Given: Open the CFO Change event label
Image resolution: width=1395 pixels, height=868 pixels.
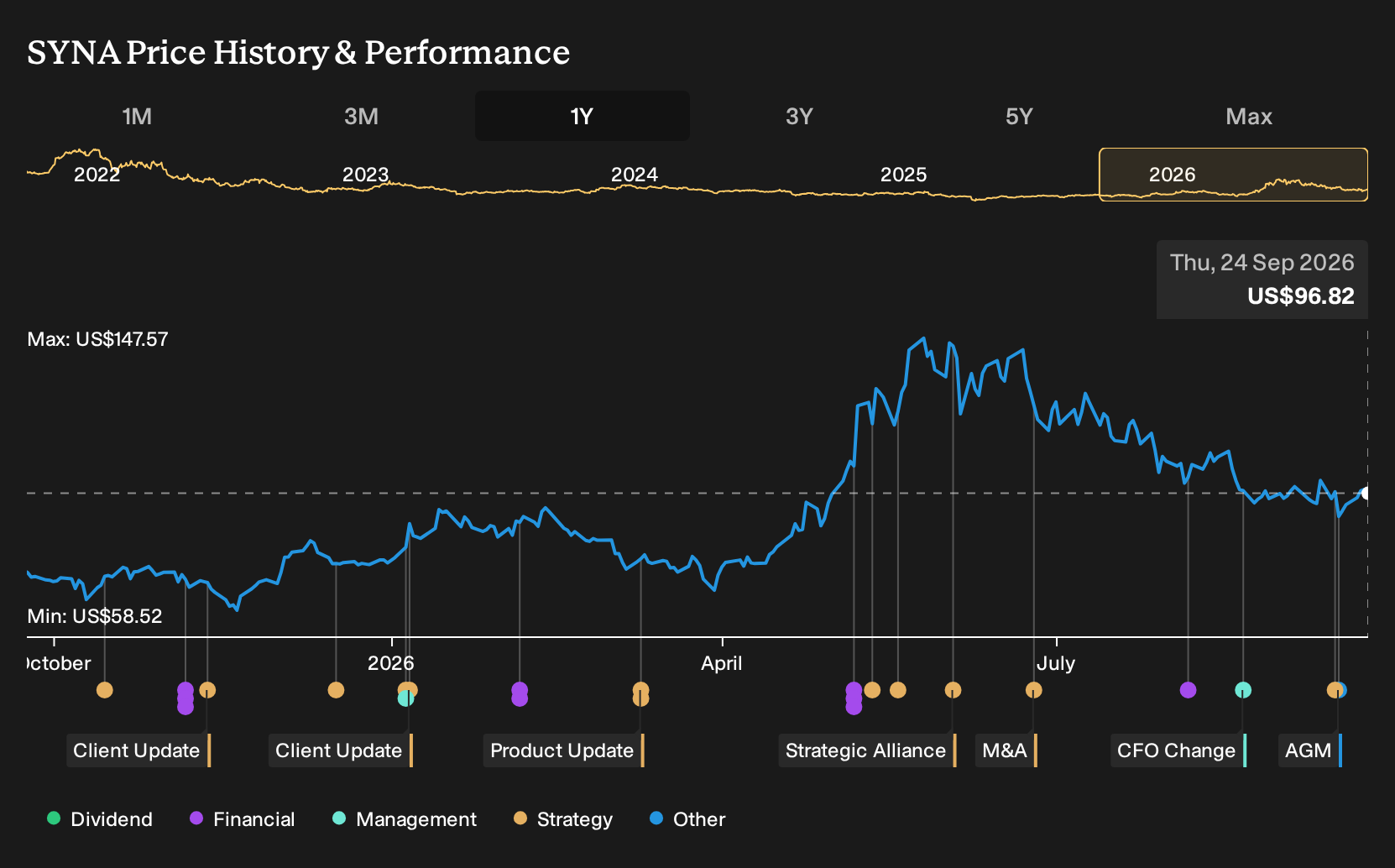Looking at the screenshot, I should tap(1178, 750).
